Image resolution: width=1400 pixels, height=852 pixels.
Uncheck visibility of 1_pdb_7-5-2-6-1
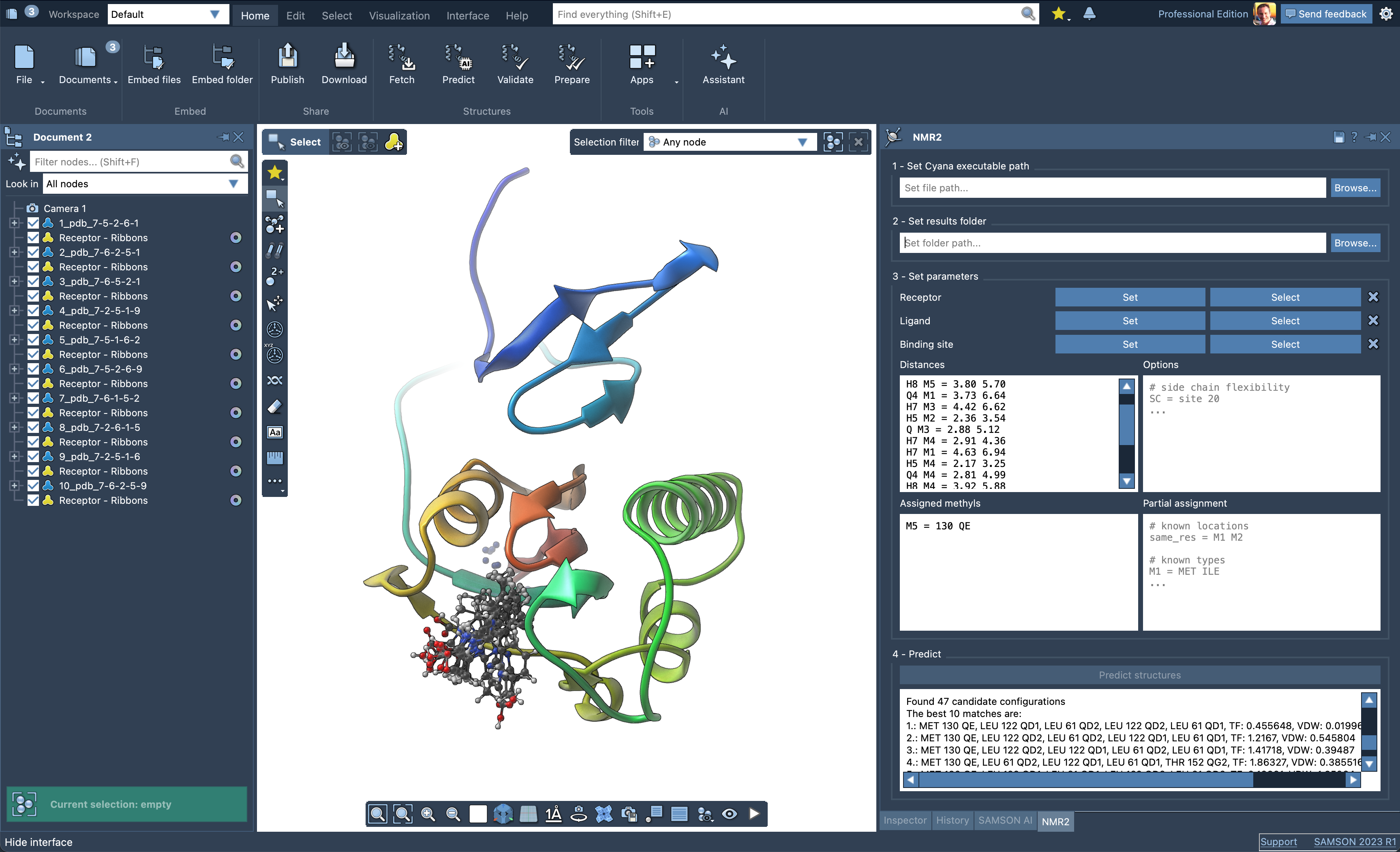(33, 223)
